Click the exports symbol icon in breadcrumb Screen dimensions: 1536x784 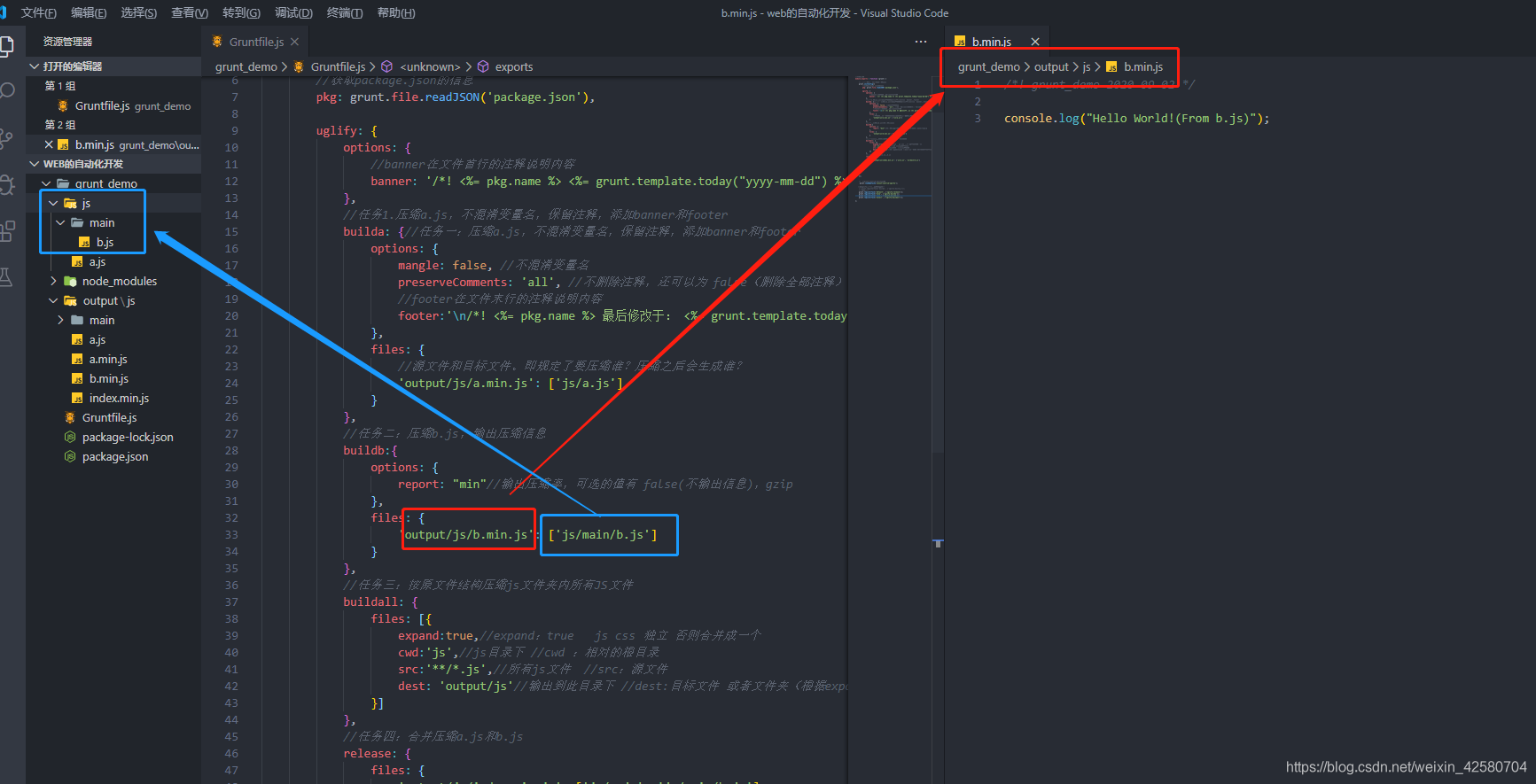(x=483, y=66)
